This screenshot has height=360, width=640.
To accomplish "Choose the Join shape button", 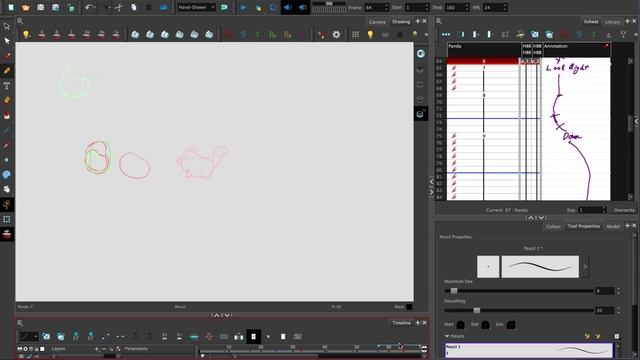I will (x=511, y=325).
